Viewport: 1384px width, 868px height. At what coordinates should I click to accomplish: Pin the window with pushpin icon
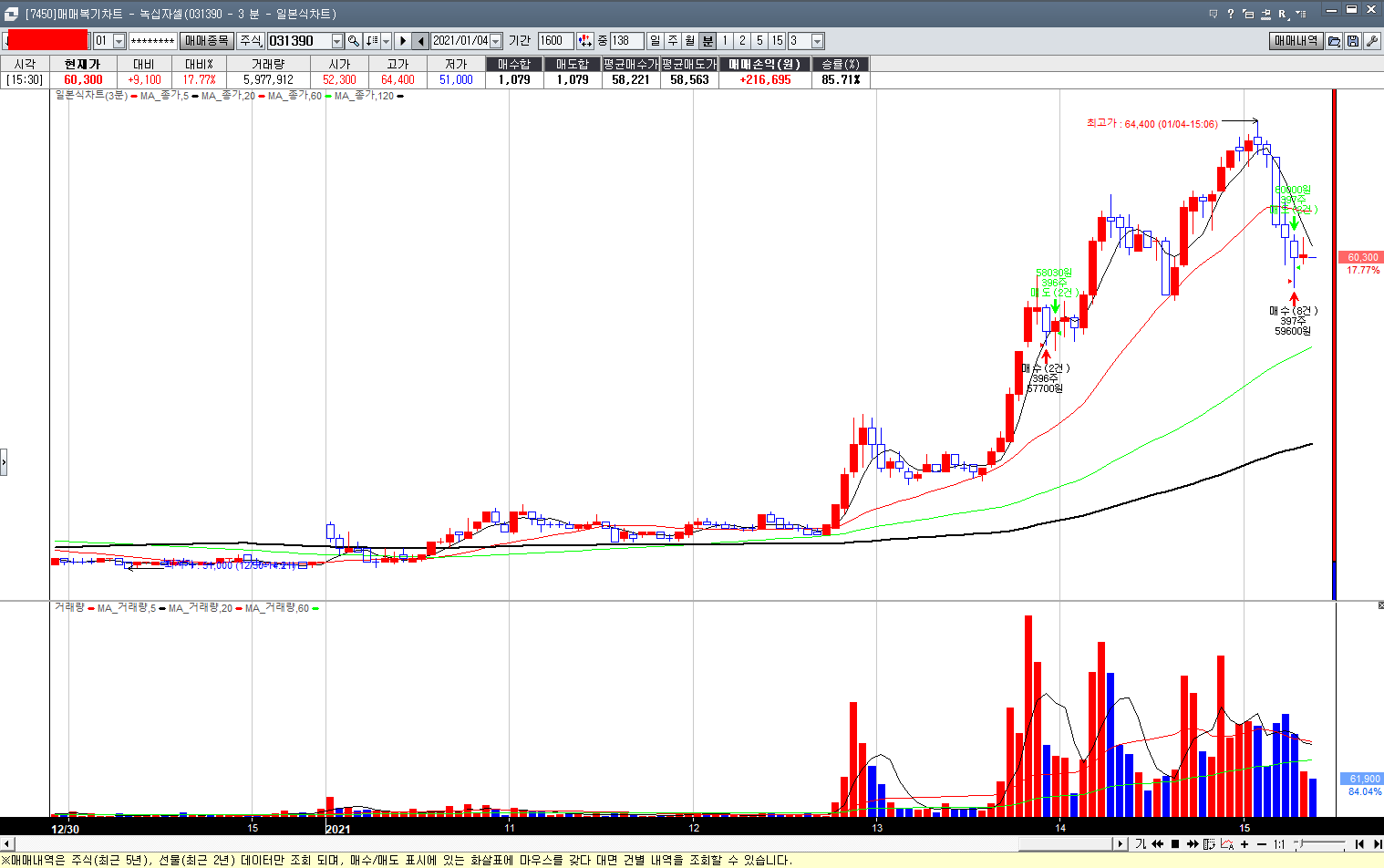point(1265,14)
